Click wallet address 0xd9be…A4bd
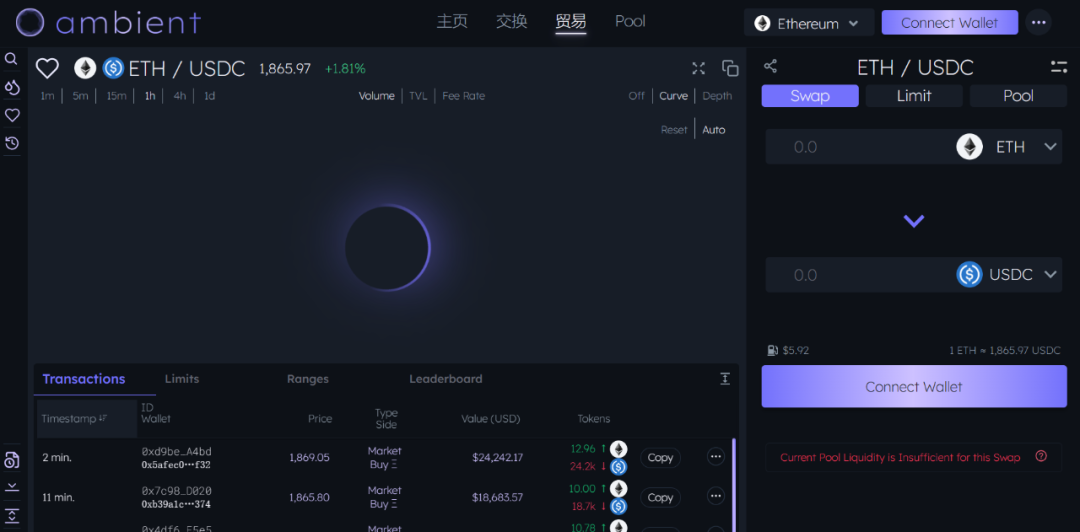The image size is (1080, 532). click(x=176, y=451)
